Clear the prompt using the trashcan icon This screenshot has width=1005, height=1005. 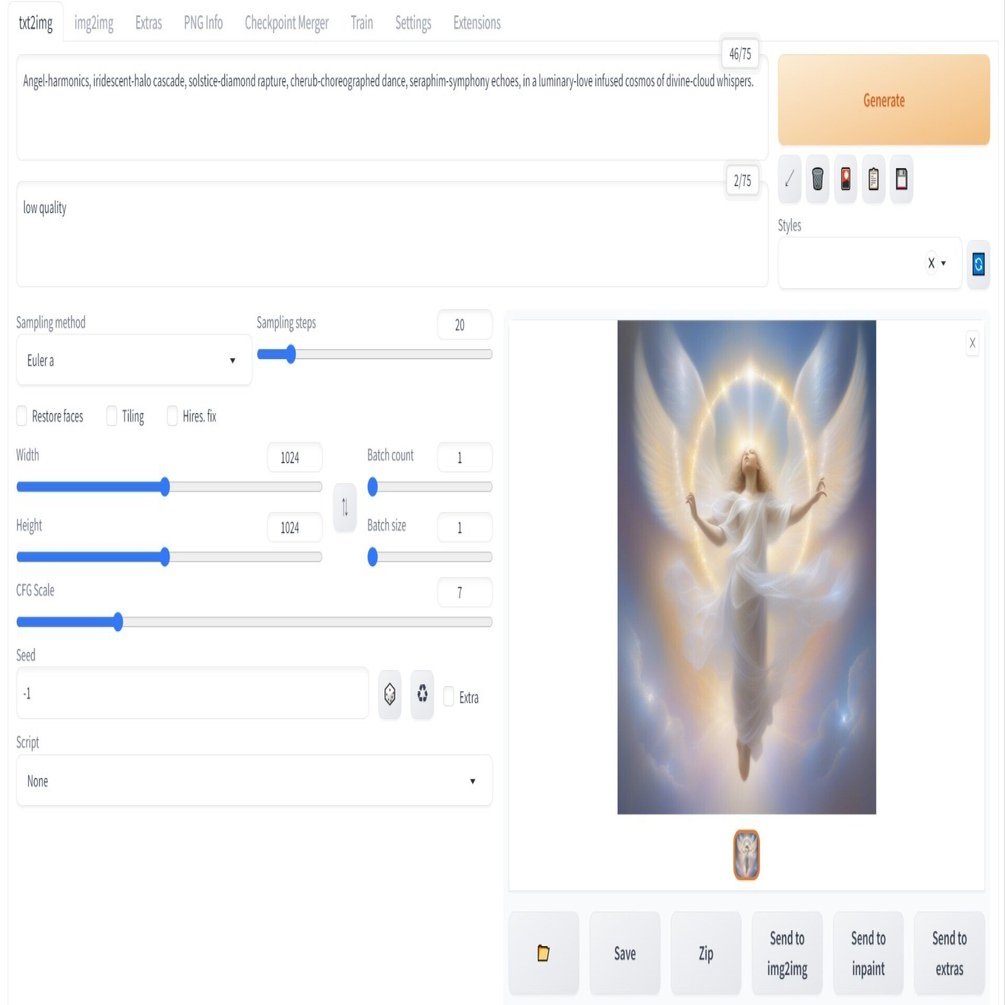click(x=816, y=179)
